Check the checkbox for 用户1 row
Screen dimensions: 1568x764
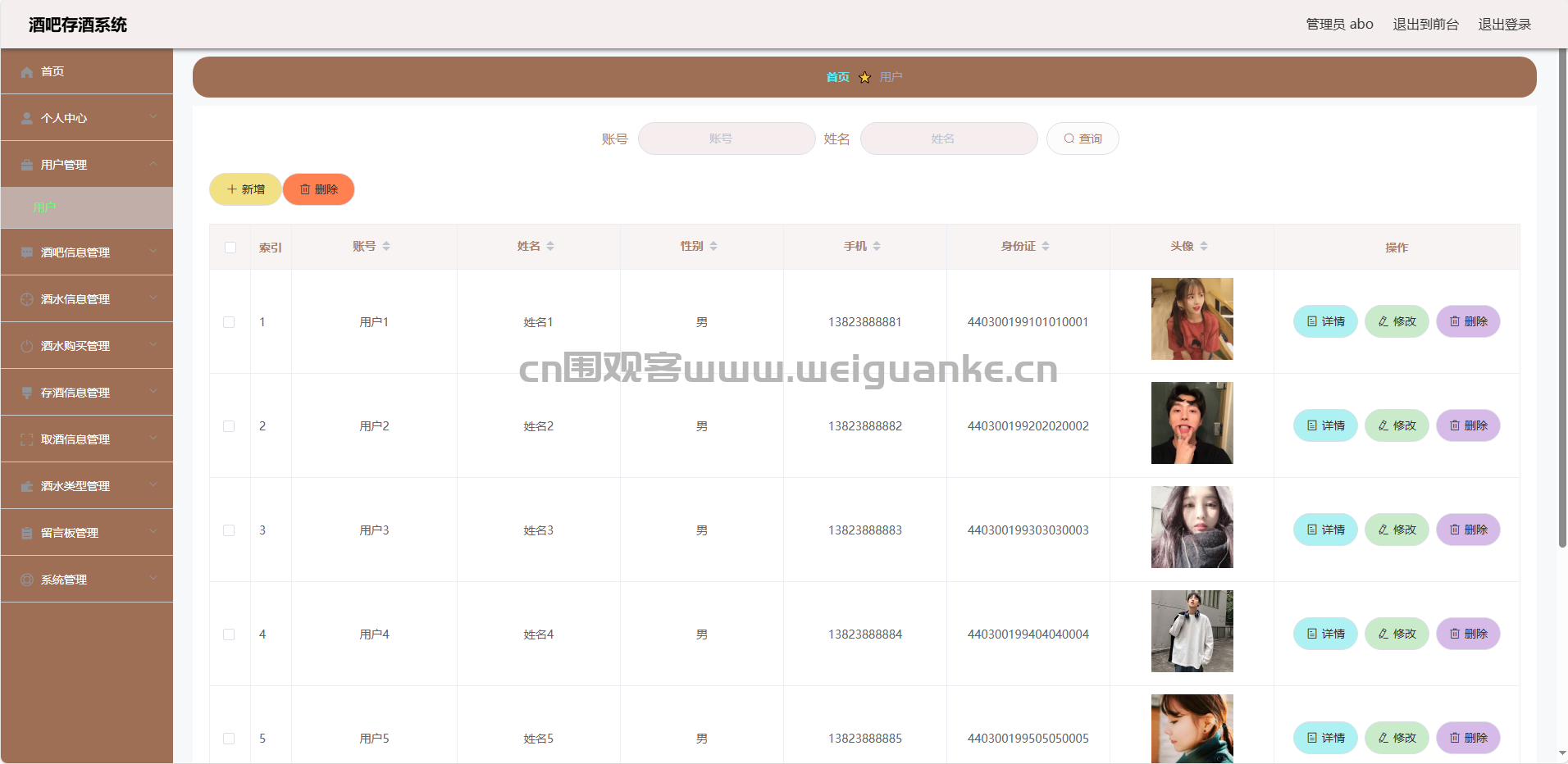click(229, 322)
